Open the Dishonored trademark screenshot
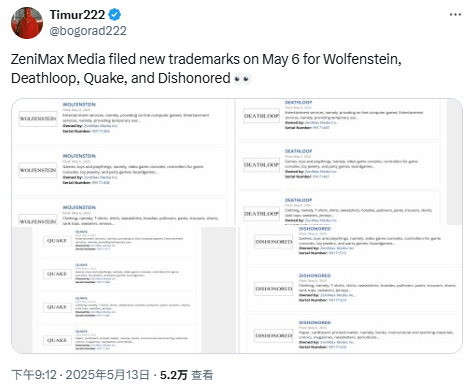The height and width of the screenshot is (392, 471). pos(349,289)
